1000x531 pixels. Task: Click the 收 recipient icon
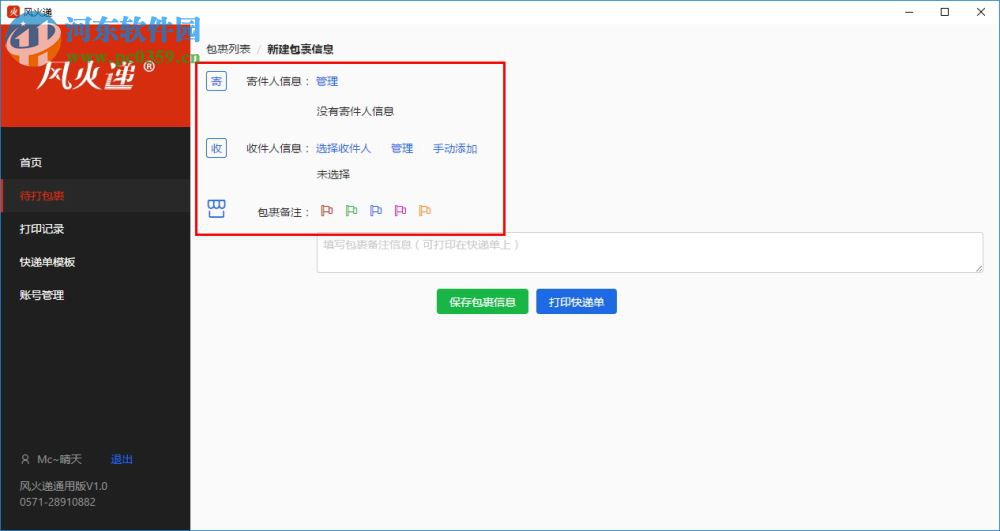[x=216, y=149]
